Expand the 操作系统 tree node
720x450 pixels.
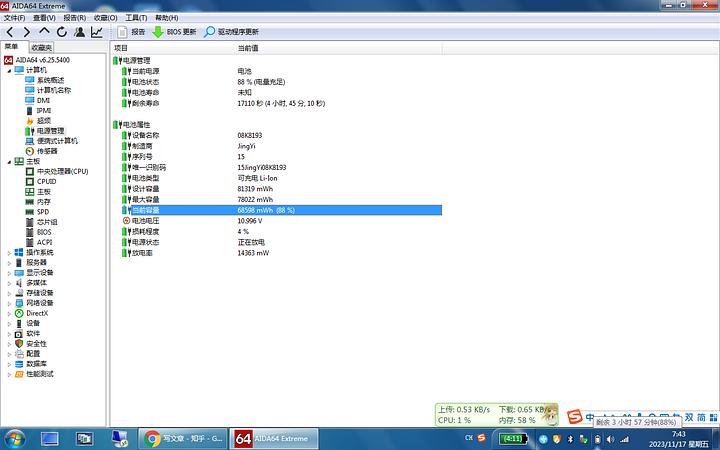click(9, 253)
